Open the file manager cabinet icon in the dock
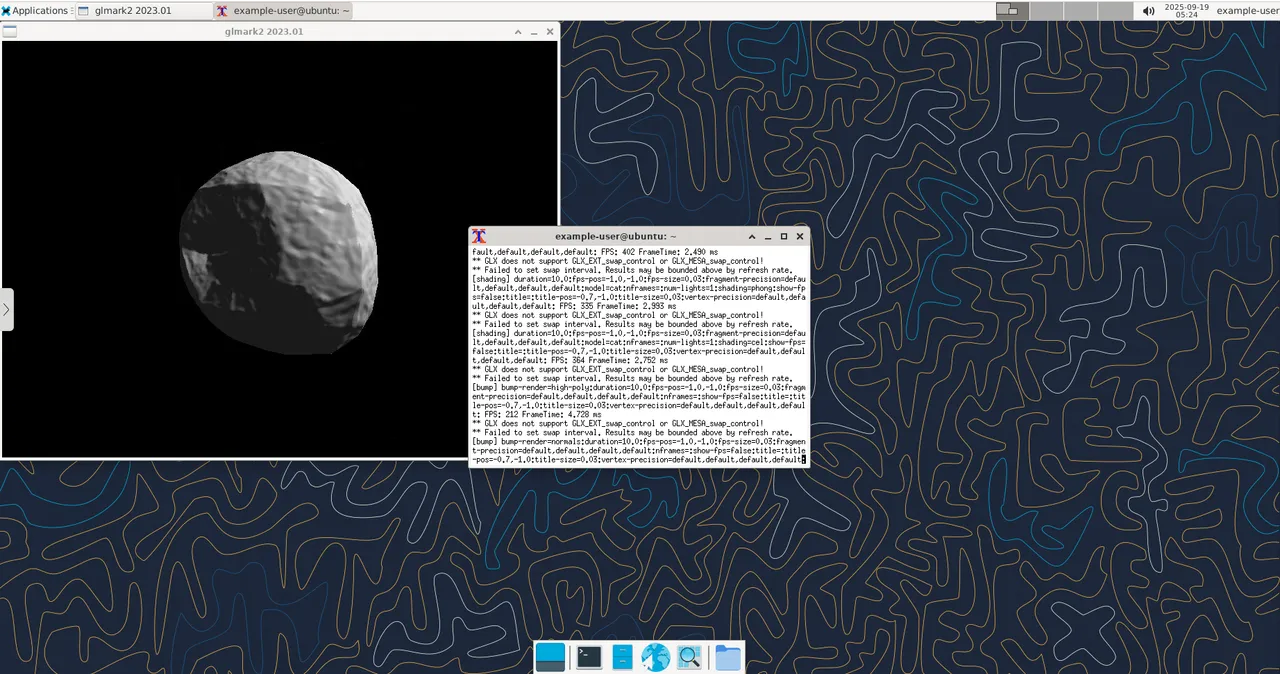The height and width of the screenshot is (674, 1280). click(x=622, y=657)
